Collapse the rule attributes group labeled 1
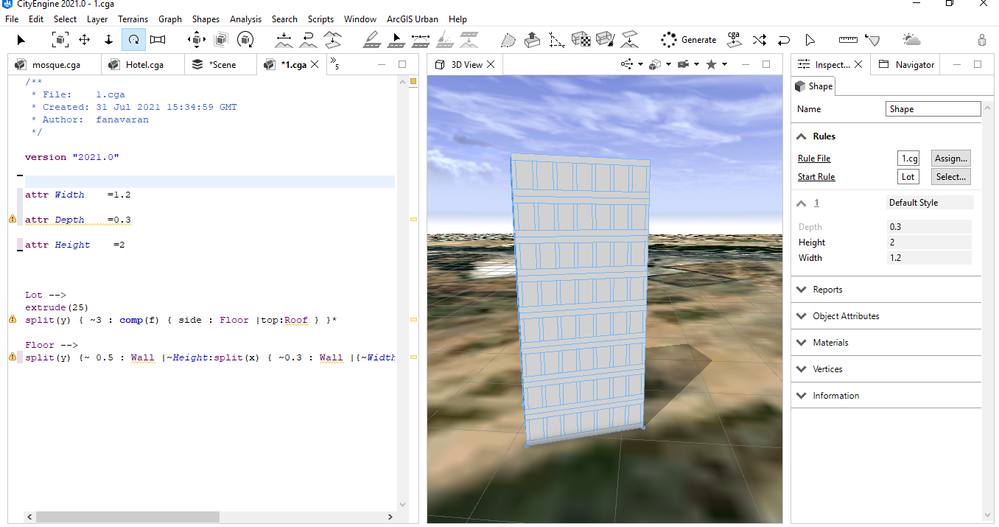This screenshot has width=999, height=527. (801, 203)
